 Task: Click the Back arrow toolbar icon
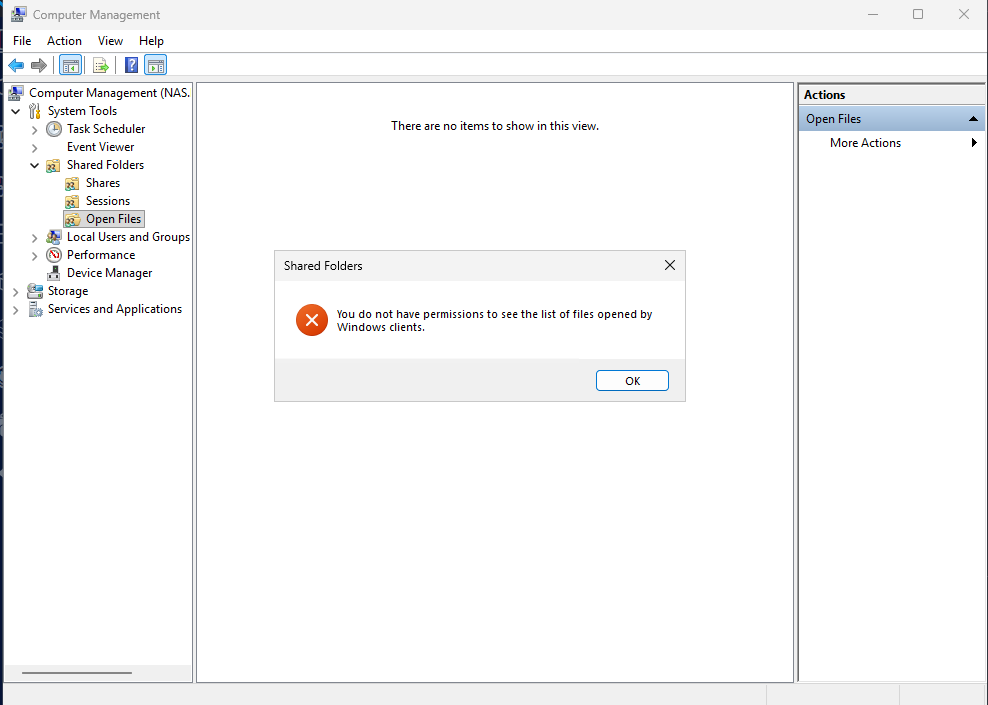tap(16, 66)
